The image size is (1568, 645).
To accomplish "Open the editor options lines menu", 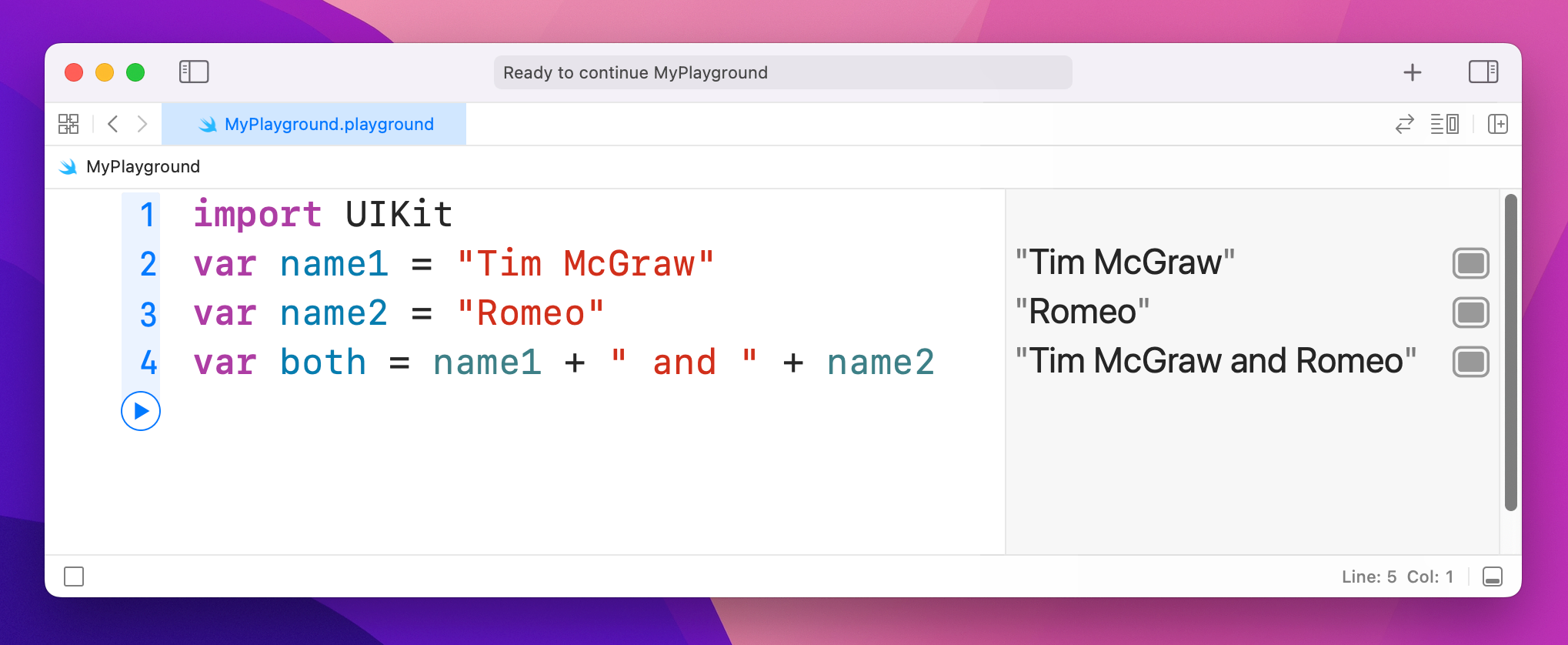I will click(x=1444, y=124).
